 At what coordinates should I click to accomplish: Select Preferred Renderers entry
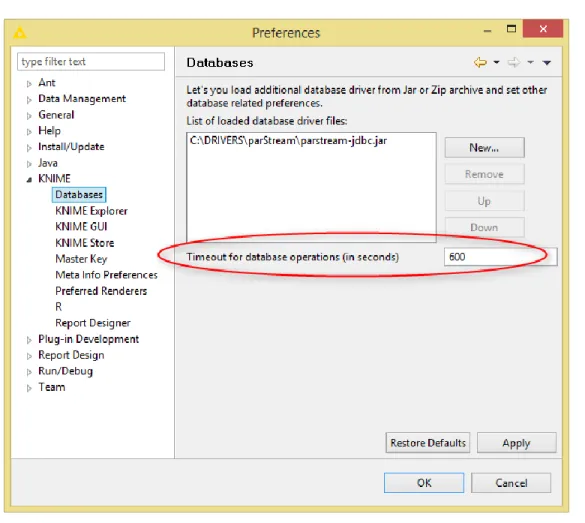tap(101, 291)
